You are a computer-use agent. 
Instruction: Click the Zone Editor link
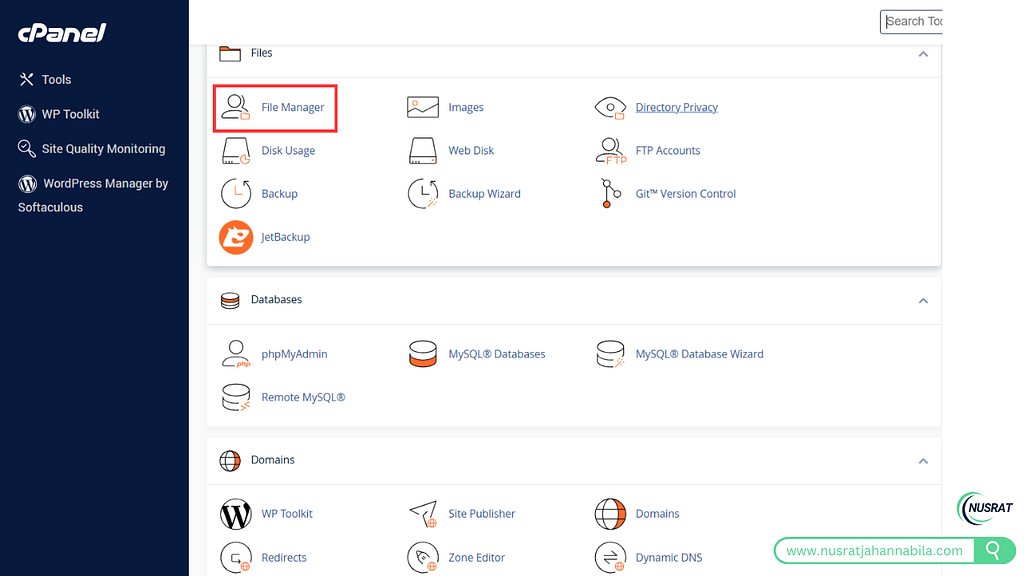pos(477,558)
